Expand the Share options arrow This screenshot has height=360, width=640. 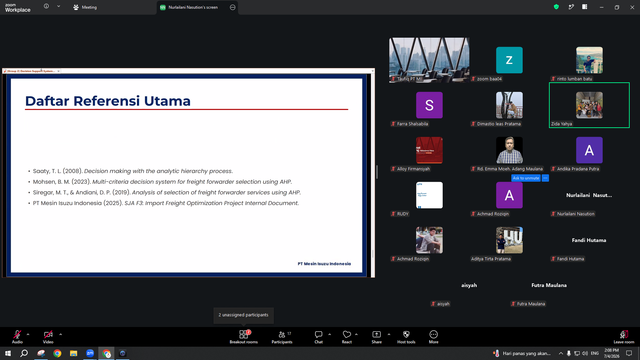[x=389, y=334]
